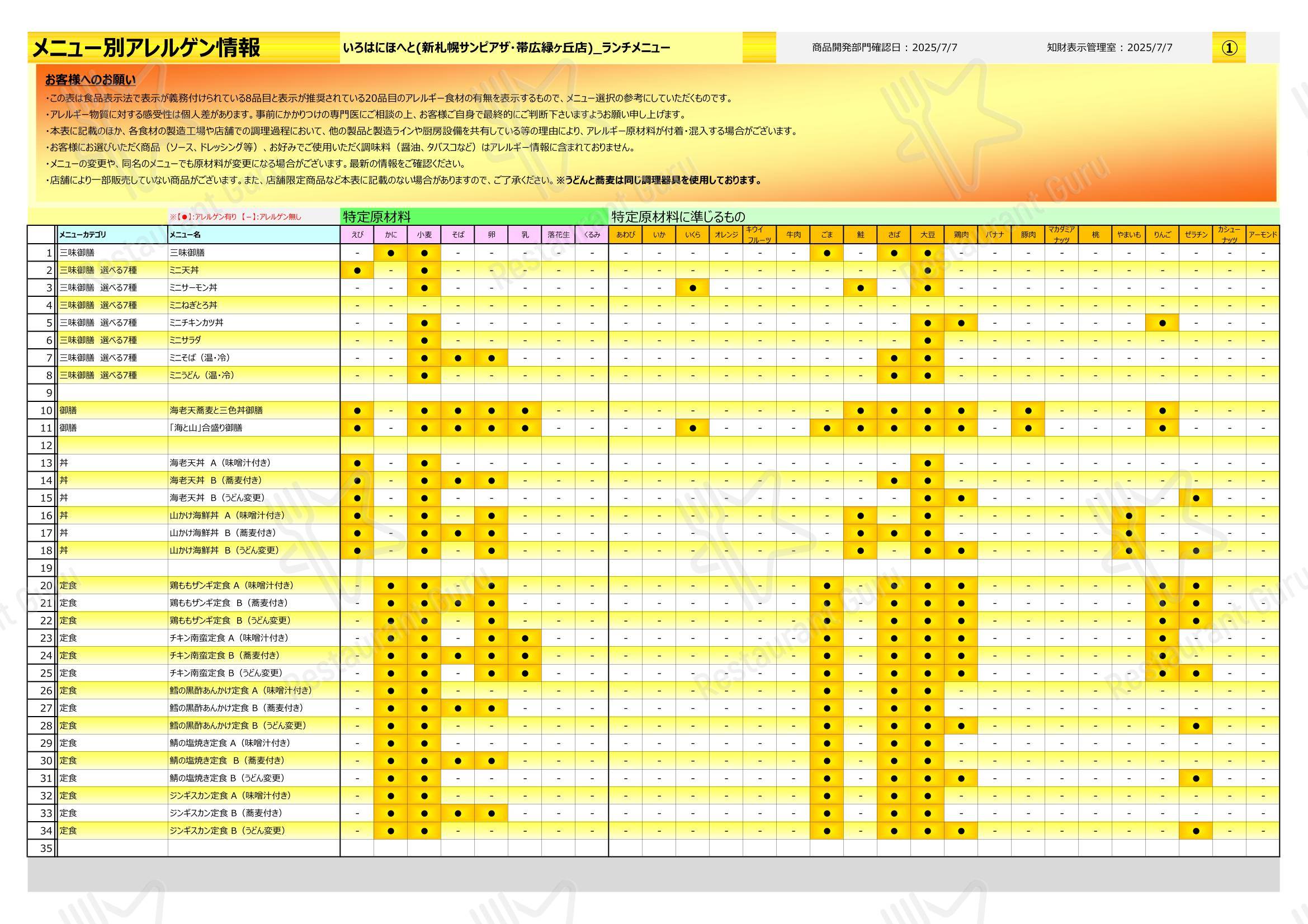
Task: Click the 乳 column header
Action: [x=525, y=235]
